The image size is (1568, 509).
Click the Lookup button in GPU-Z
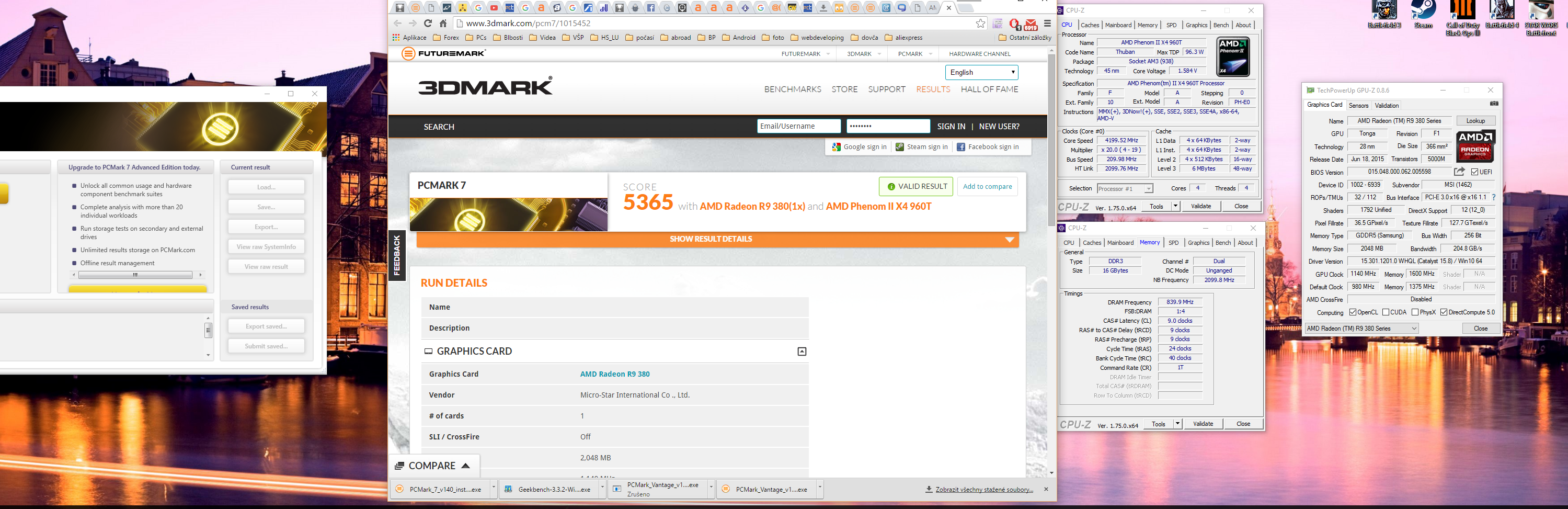click(1475, 121)
